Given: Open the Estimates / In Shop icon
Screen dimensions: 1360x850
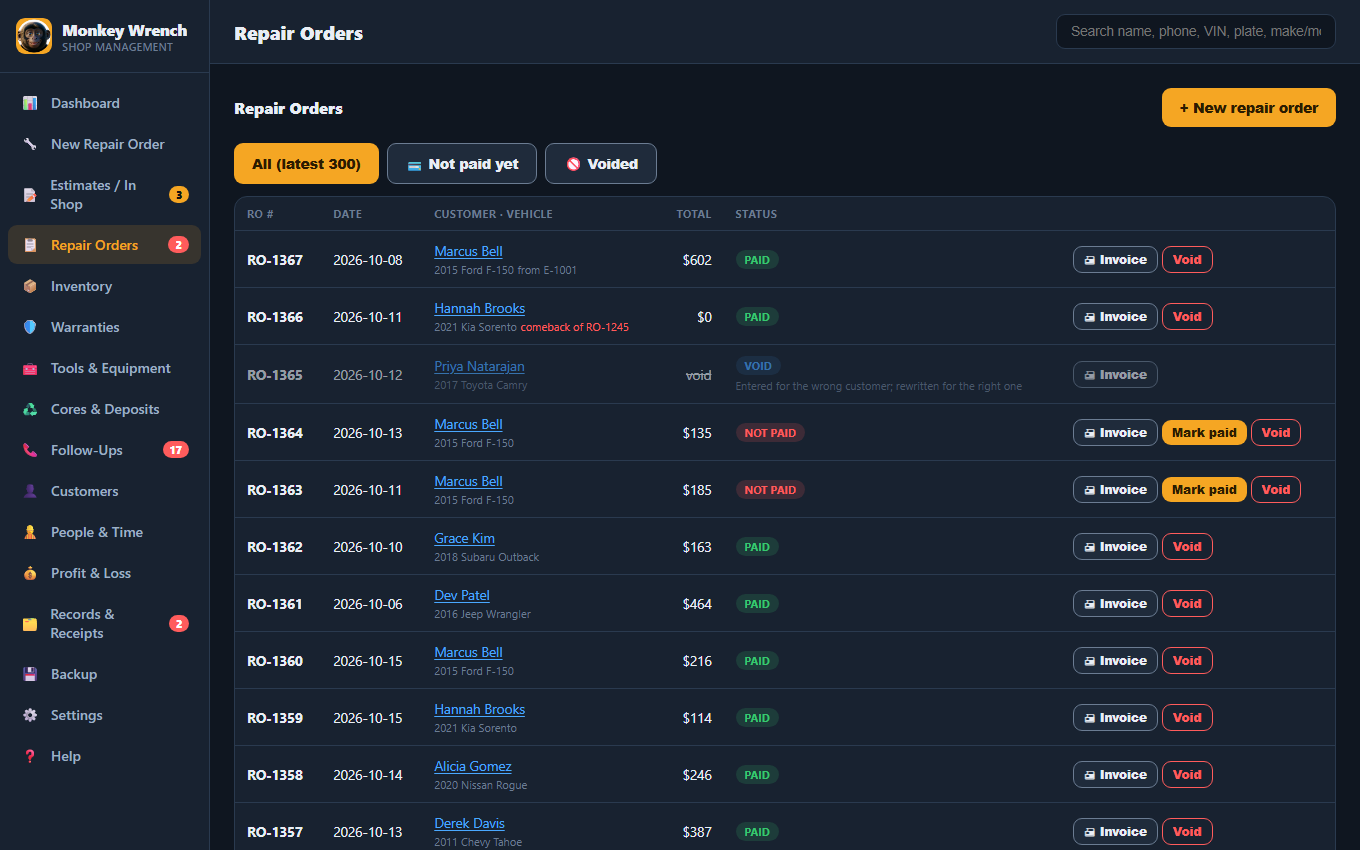Looking at the screenshot, I should coord(30,195).
